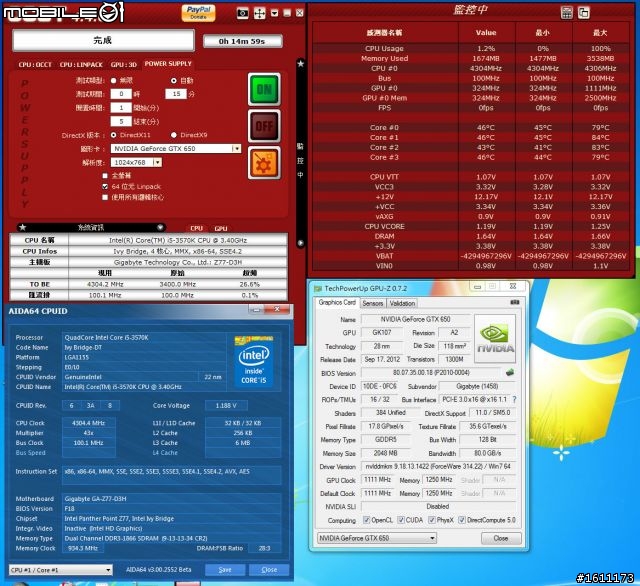Open the Sensors tab in GPU-Z
Screen dimensions: 640x586
[373, 303]
